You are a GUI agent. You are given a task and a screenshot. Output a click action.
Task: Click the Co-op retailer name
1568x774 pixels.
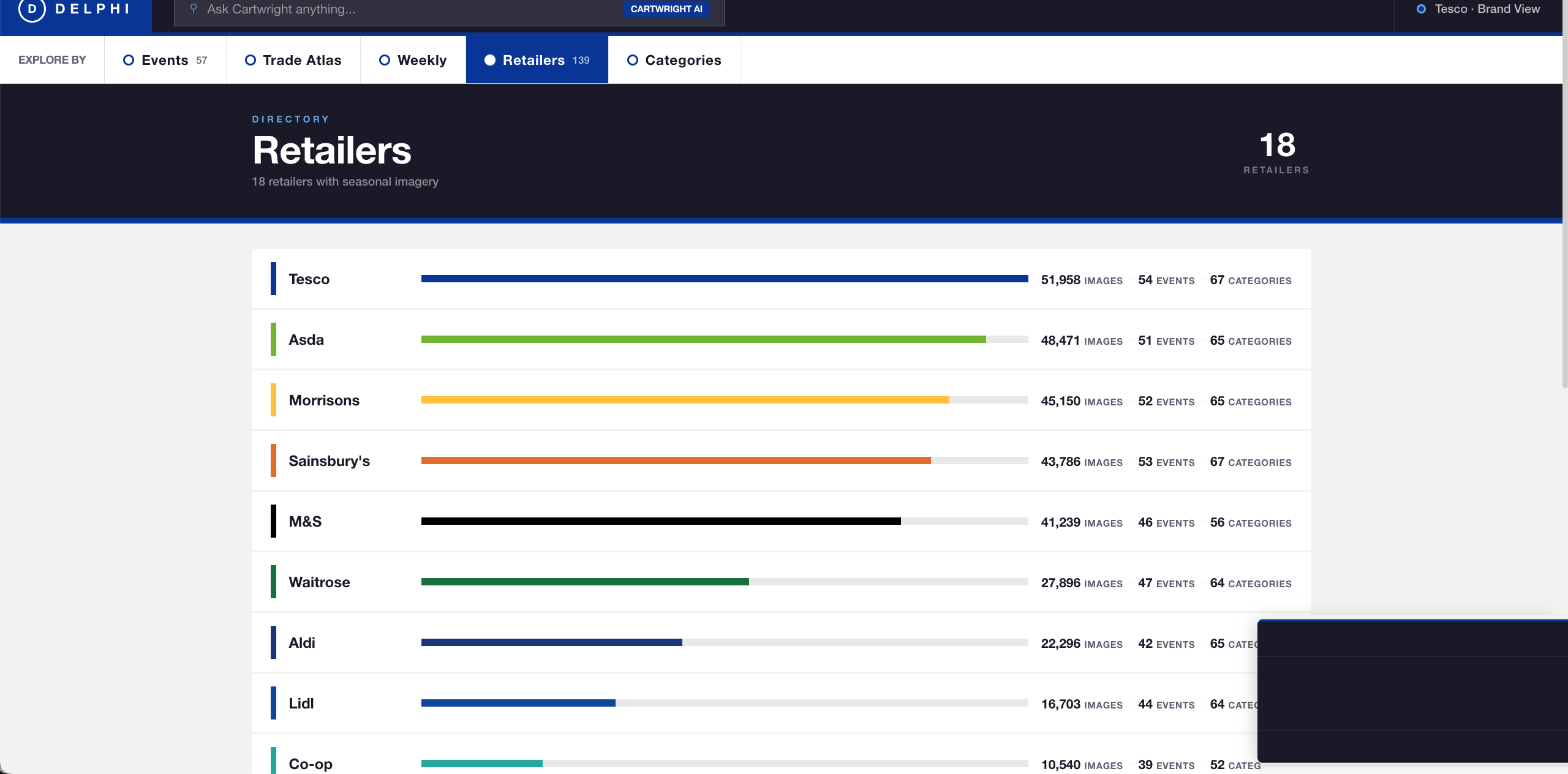(x=311, y=764)
